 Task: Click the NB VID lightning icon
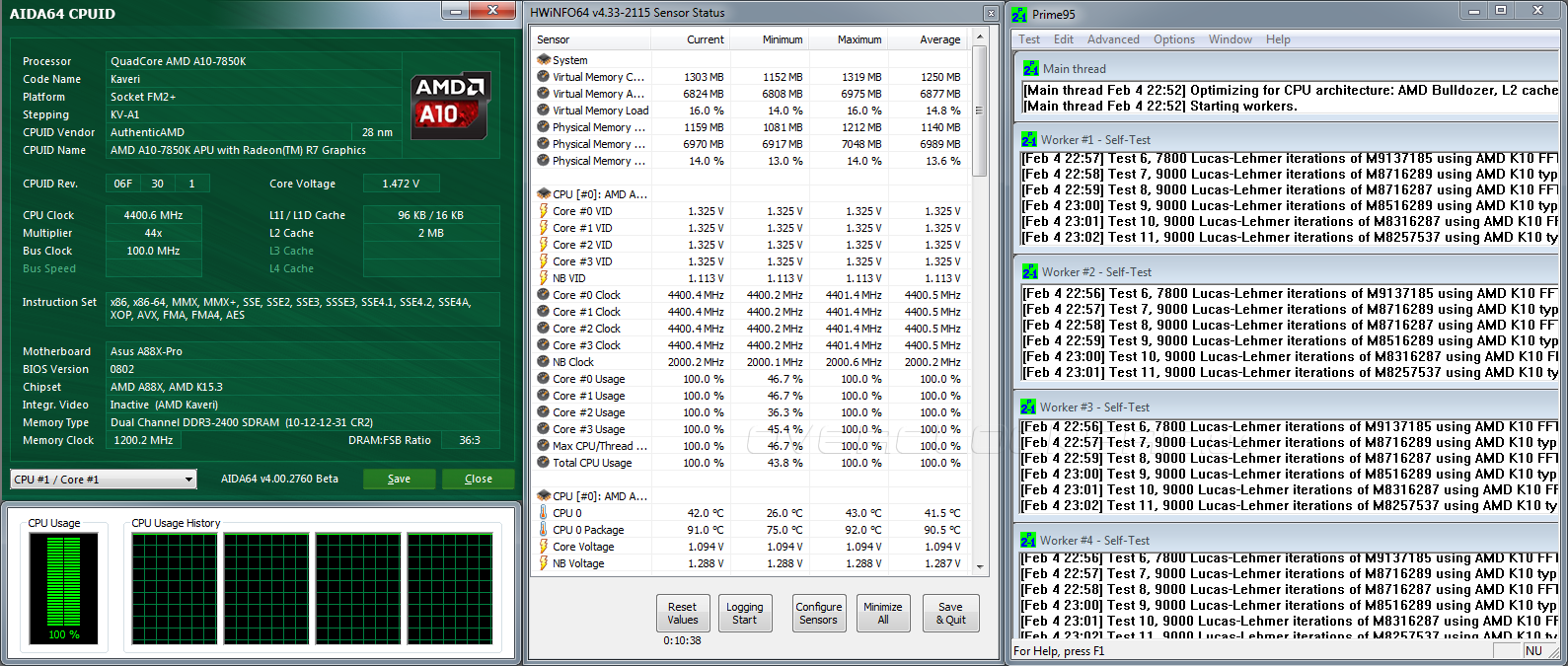(x=543, y=278)
